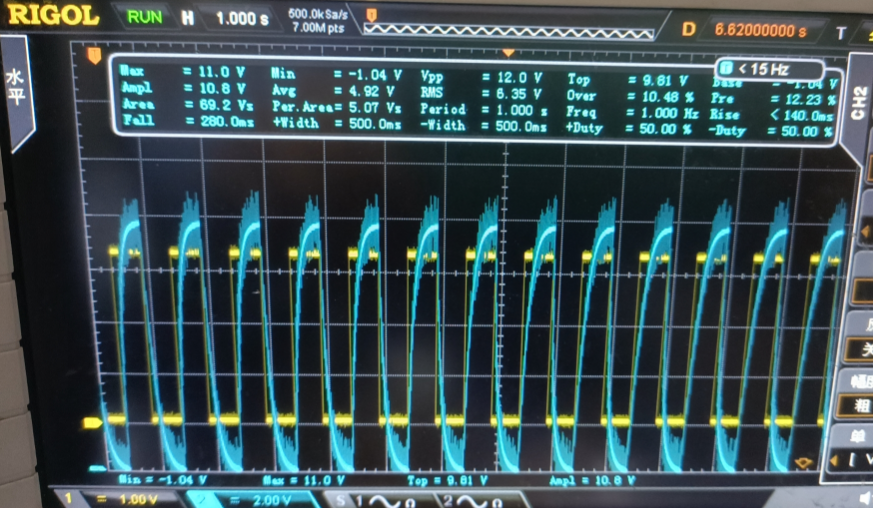Click the Top = 9.81 V table entry
The height and width of the screenshot is (508, 873).
click(x=627, y=80)
